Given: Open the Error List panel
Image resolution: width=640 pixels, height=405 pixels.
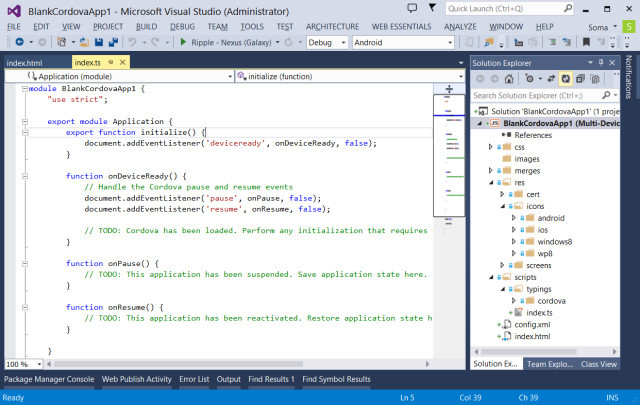Looking at the screenshot, I should (x=194, y=379).
